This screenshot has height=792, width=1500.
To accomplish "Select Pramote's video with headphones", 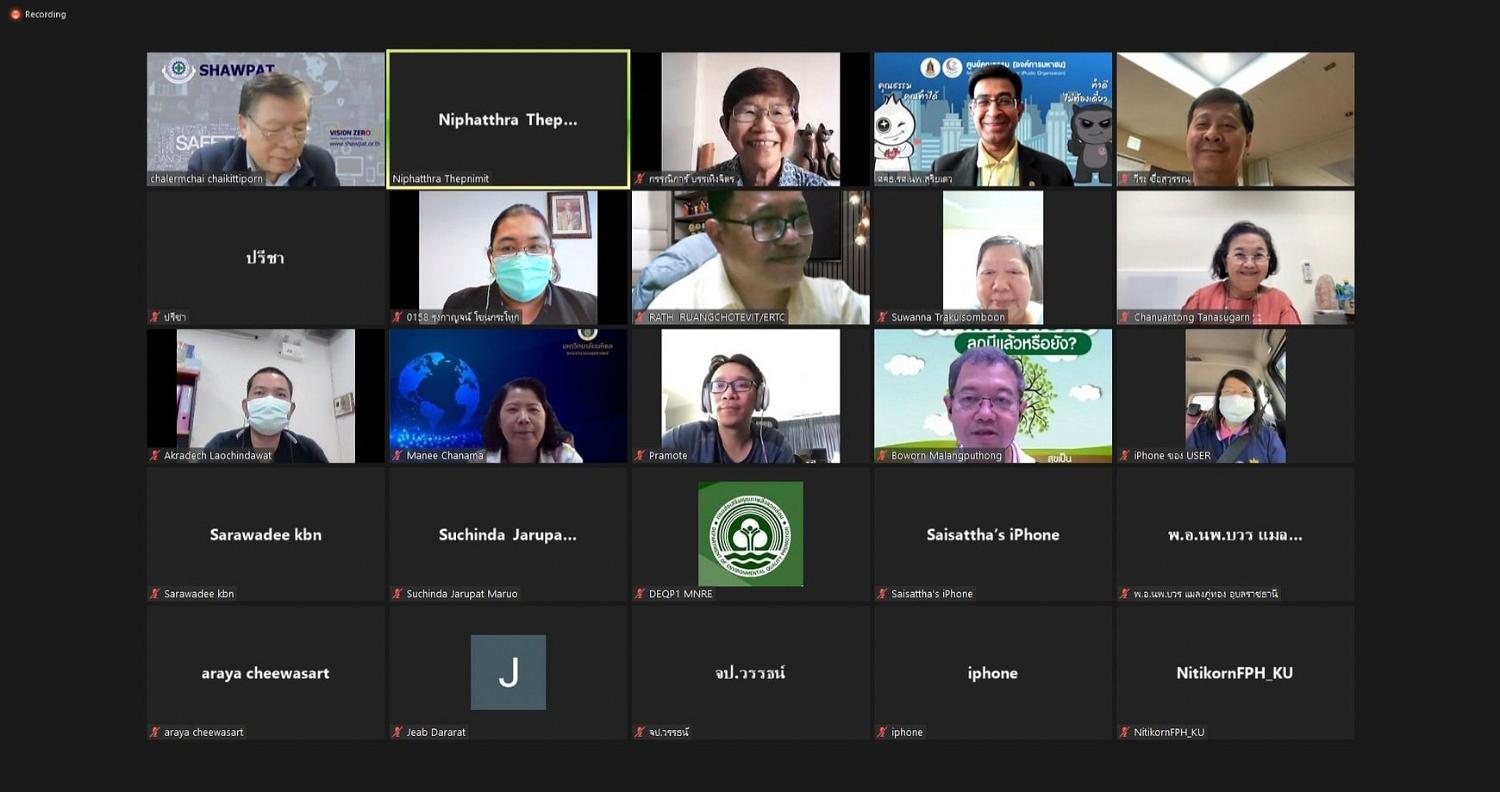I will point(751,396).
